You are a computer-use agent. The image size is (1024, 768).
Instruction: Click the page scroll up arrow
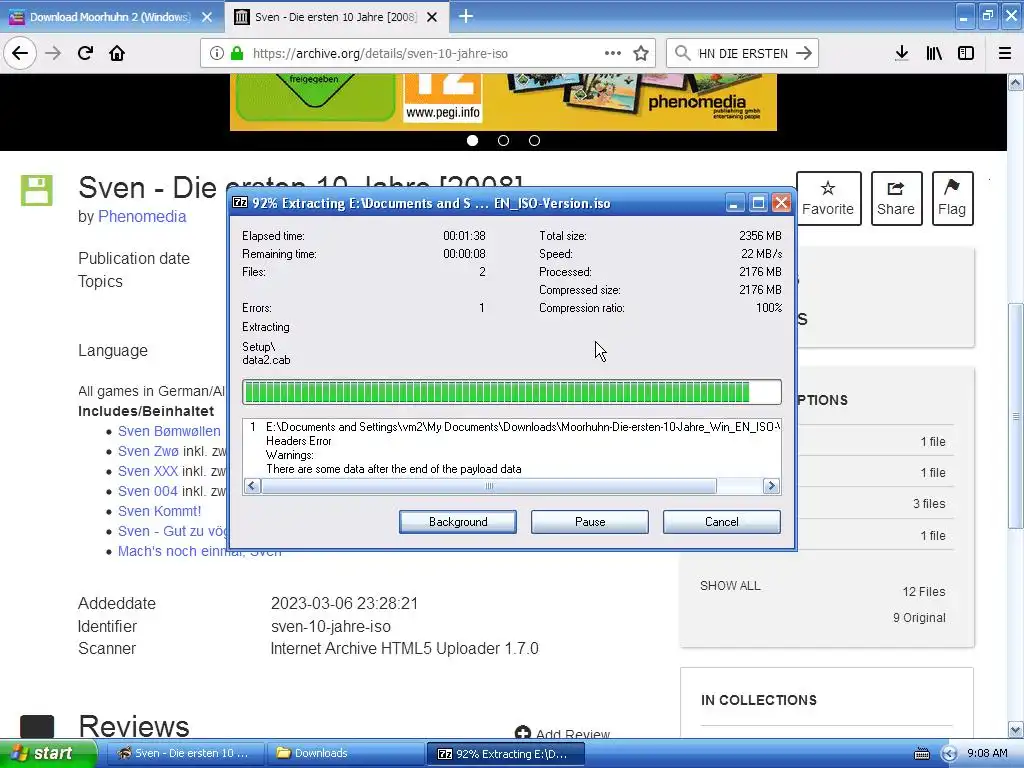point(1016,82)
